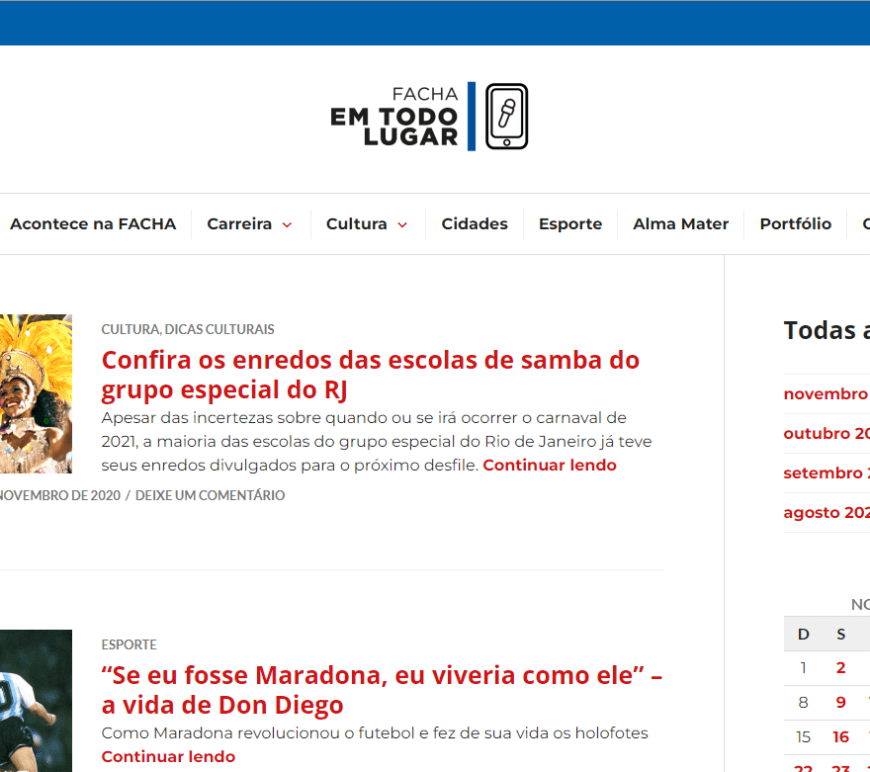Go to the Cidades section
The width and height of the screenshot is (870, 772).
click(474, 224)
